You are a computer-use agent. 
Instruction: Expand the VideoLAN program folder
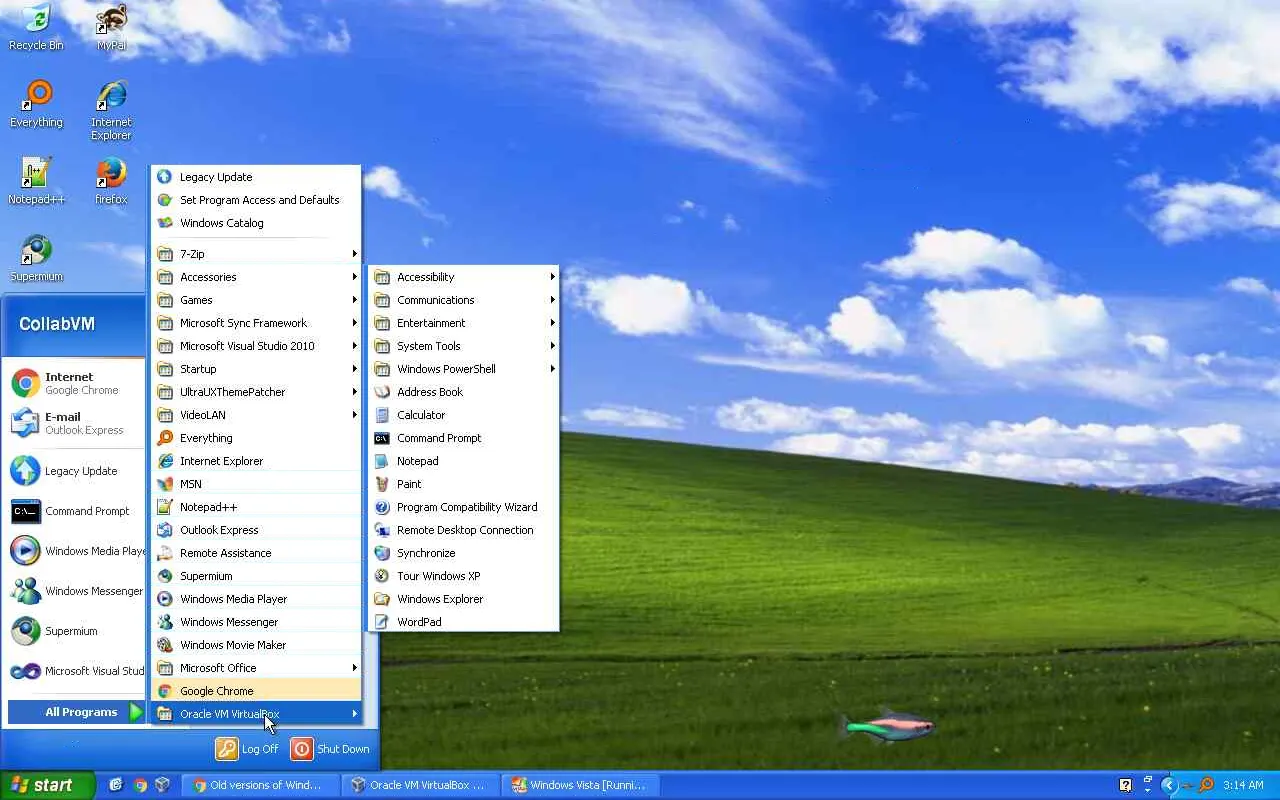click(256, 415)
